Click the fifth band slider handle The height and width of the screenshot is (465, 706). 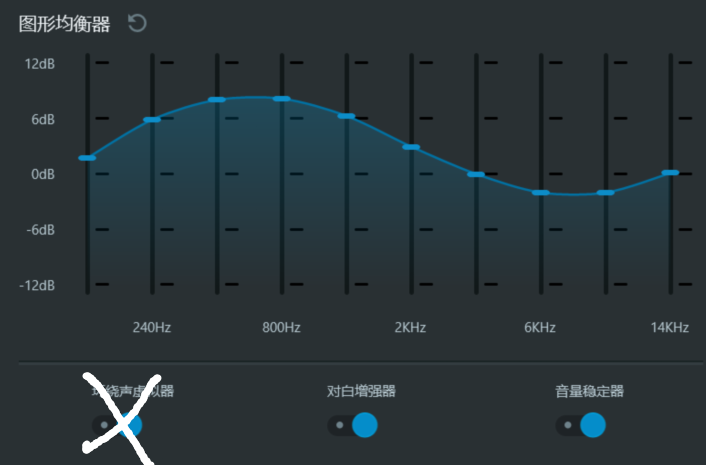click(x=346, y=116)
